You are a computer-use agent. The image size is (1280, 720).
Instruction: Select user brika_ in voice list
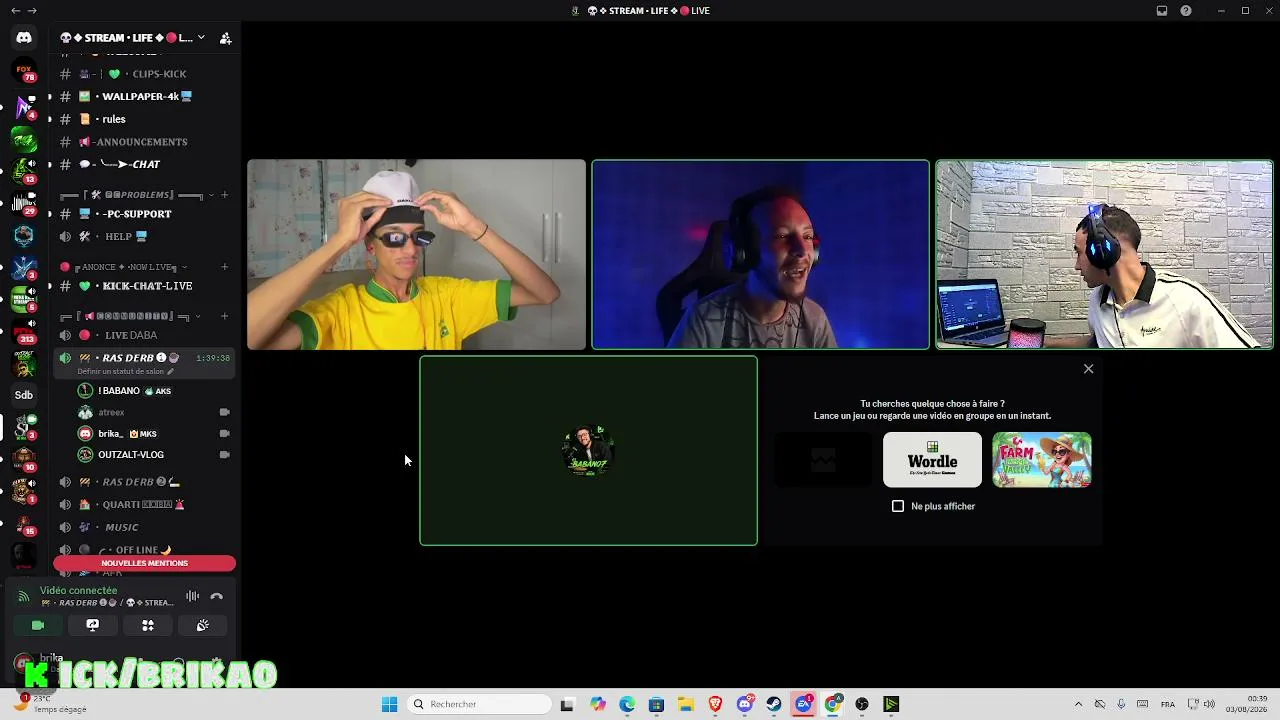[x=153, y=434]
